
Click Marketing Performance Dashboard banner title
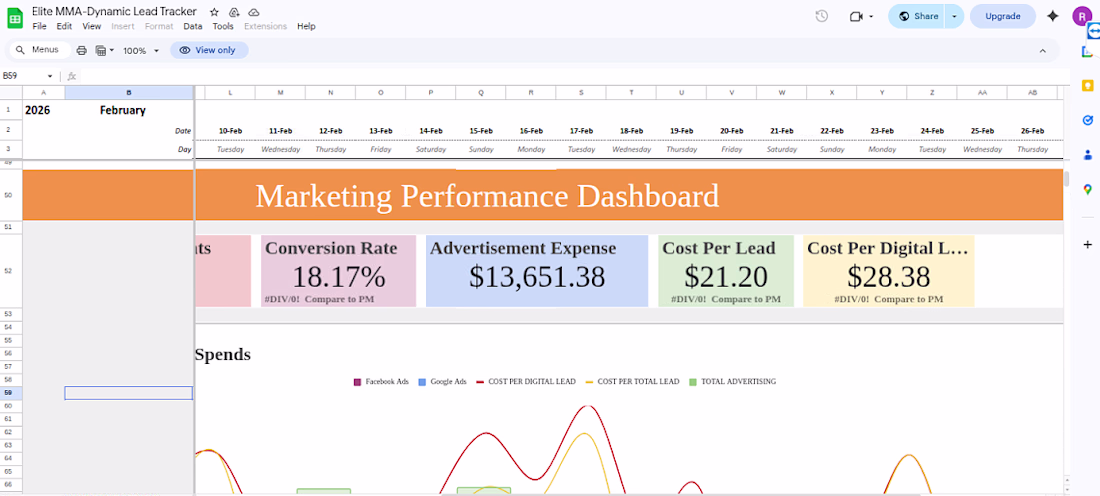(x=487, y=196)
